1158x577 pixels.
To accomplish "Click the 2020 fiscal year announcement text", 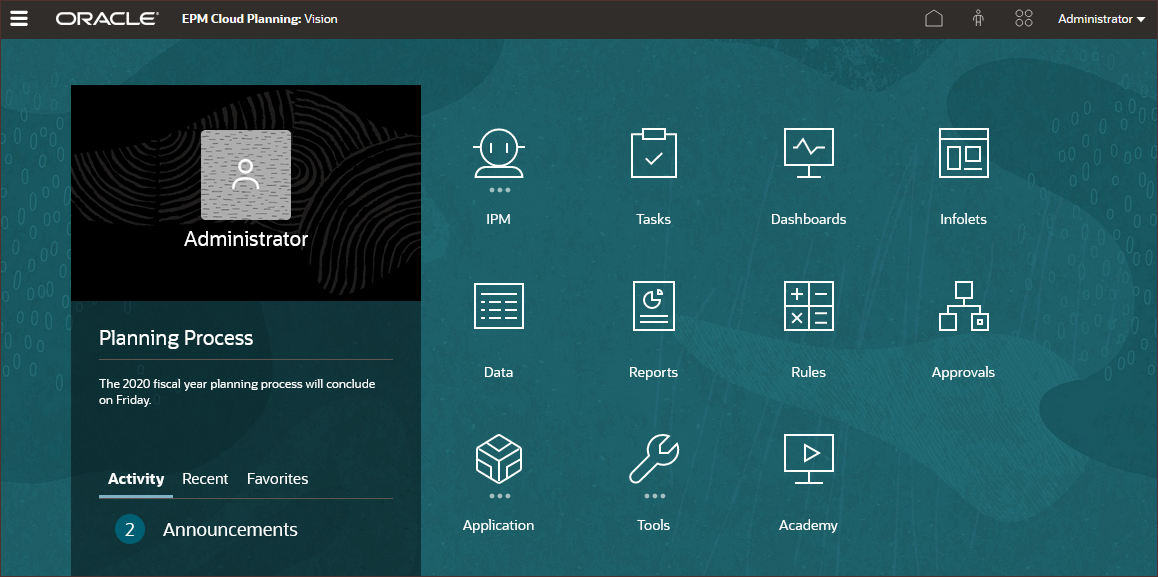I will 237,392.
